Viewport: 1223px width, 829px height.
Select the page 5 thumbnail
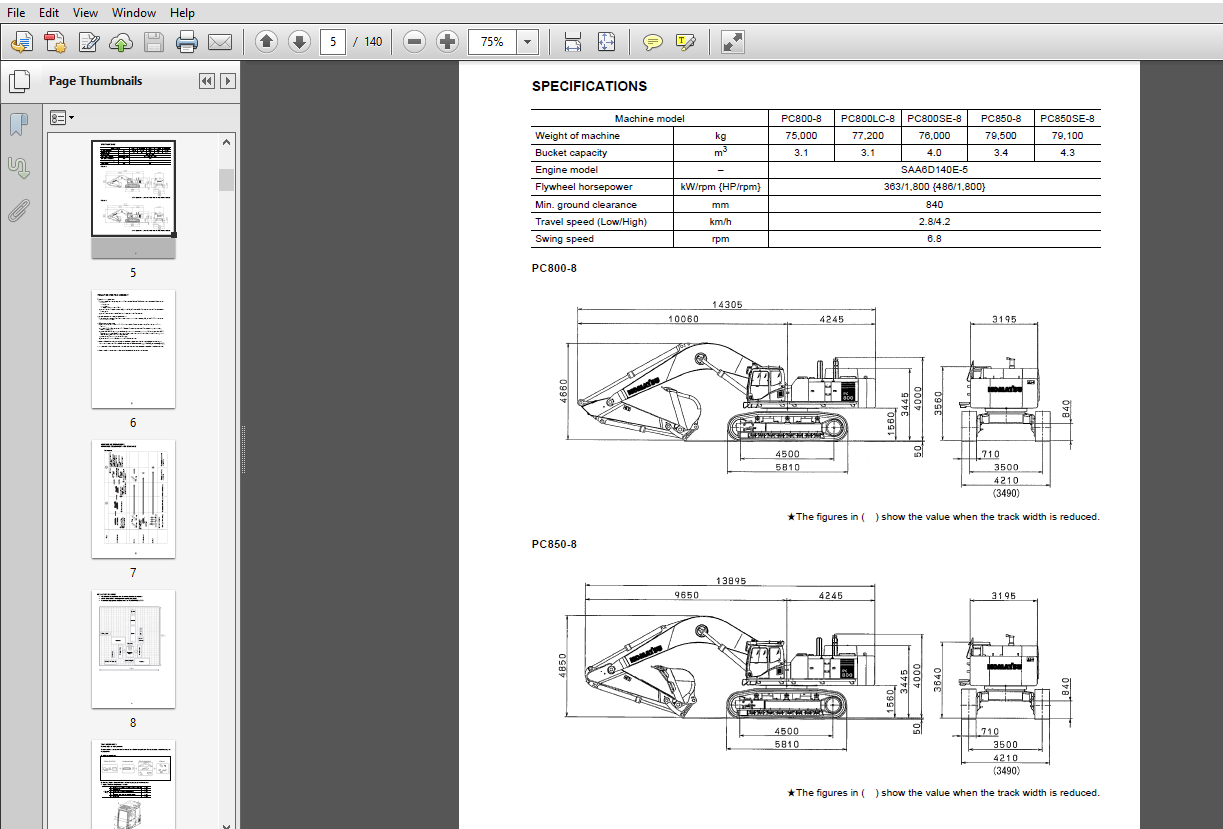click(x=133, y=199)
